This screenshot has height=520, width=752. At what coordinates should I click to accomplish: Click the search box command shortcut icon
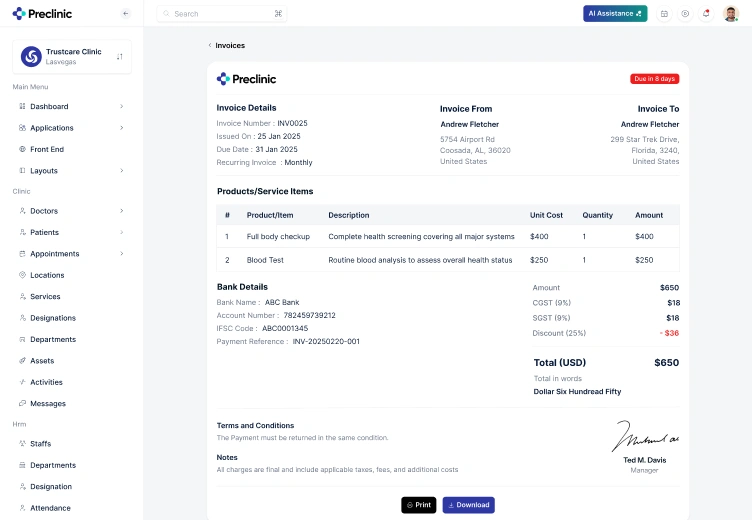point(278,14)
